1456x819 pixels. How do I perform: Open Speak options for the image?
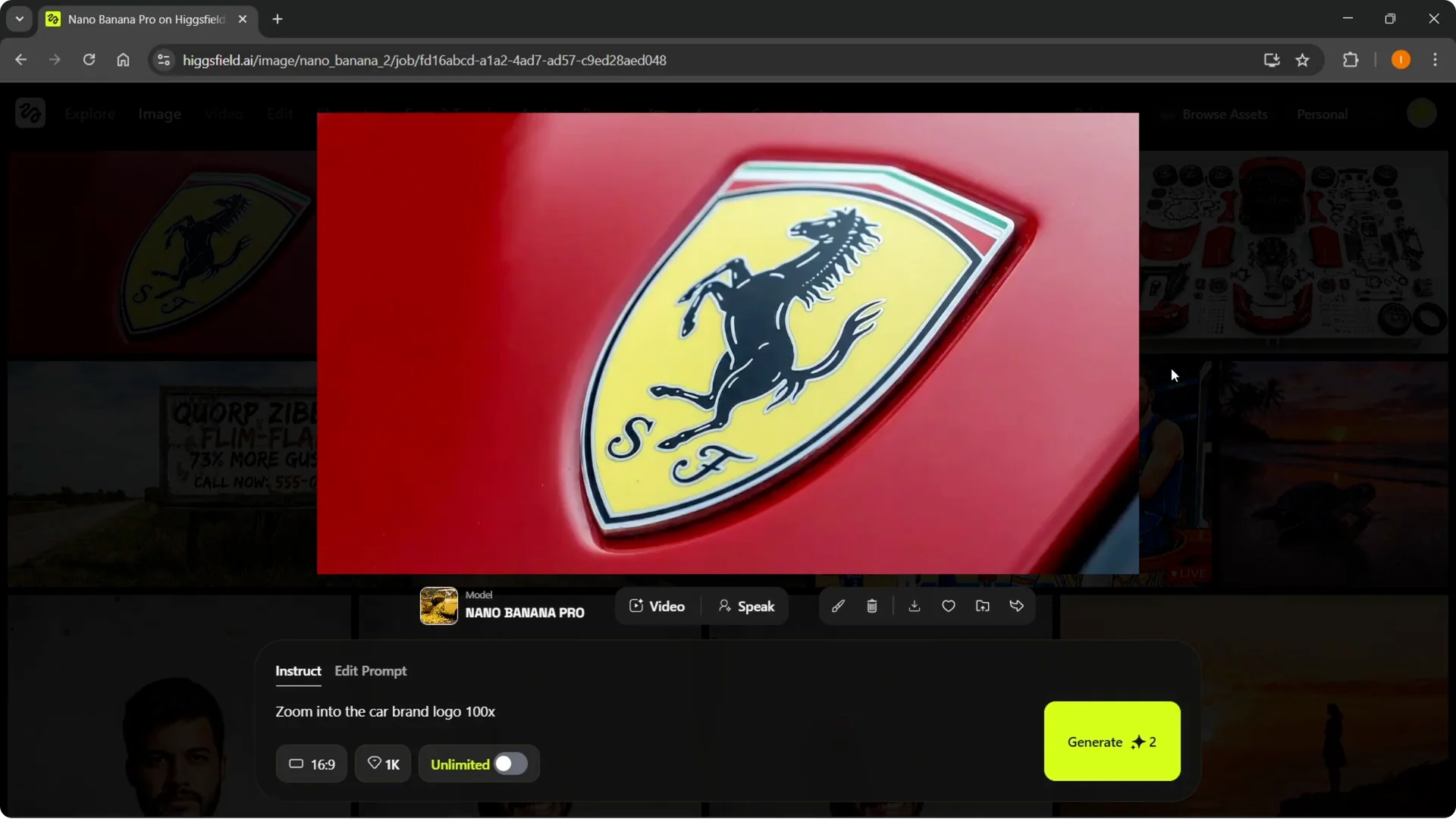click(x=746, y=606)
